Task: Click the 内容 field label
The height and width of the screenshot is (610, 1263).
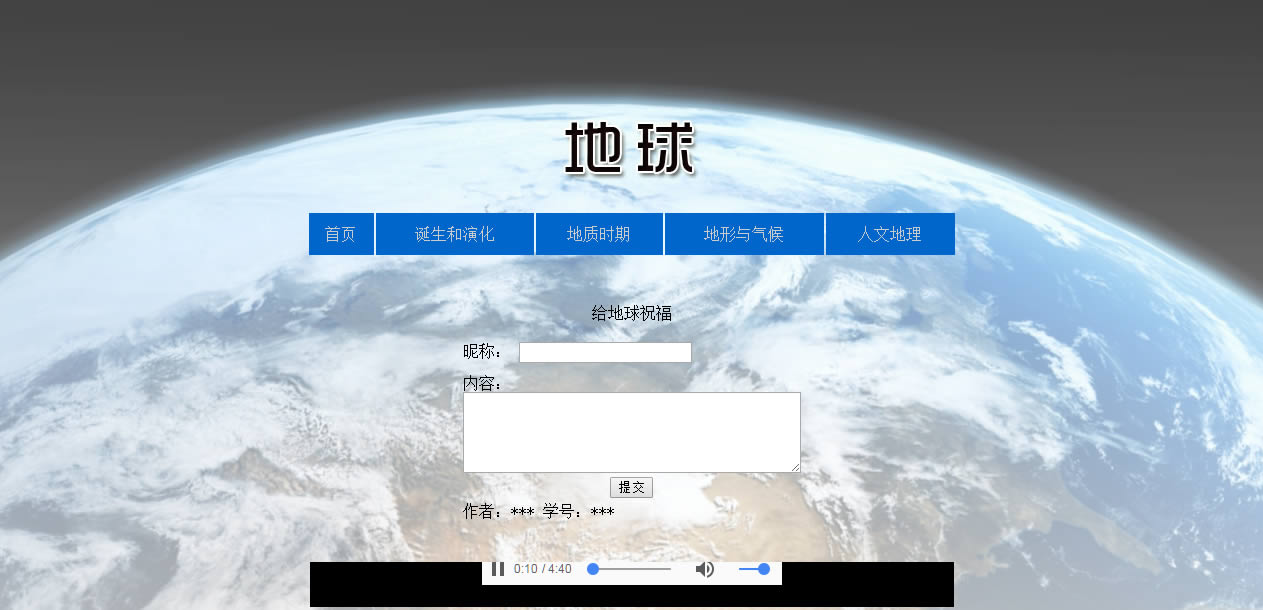Action: click(x=482, y=384)
